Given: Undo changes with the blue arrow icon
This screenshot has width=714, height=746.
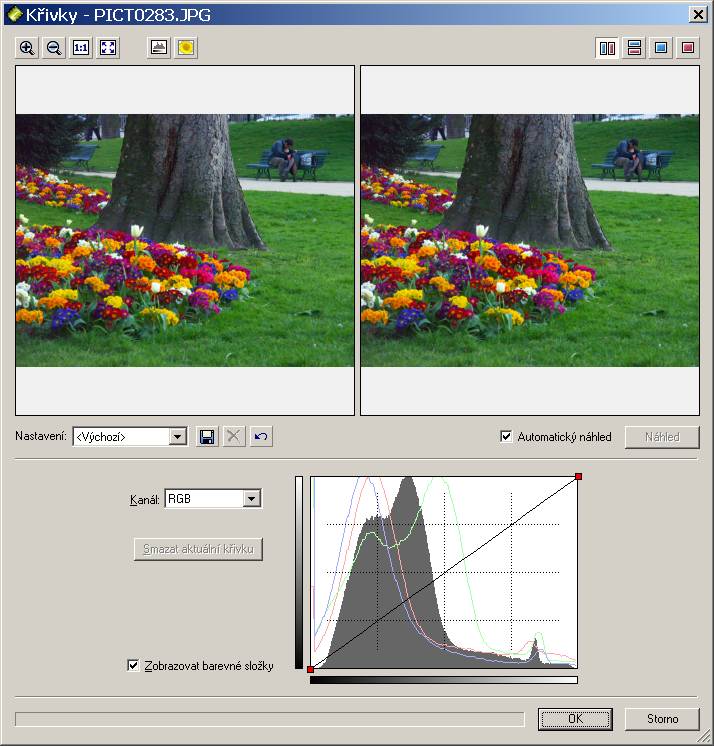Looking at the screenshot, I should pyautogui.click(x=261, y=436).
